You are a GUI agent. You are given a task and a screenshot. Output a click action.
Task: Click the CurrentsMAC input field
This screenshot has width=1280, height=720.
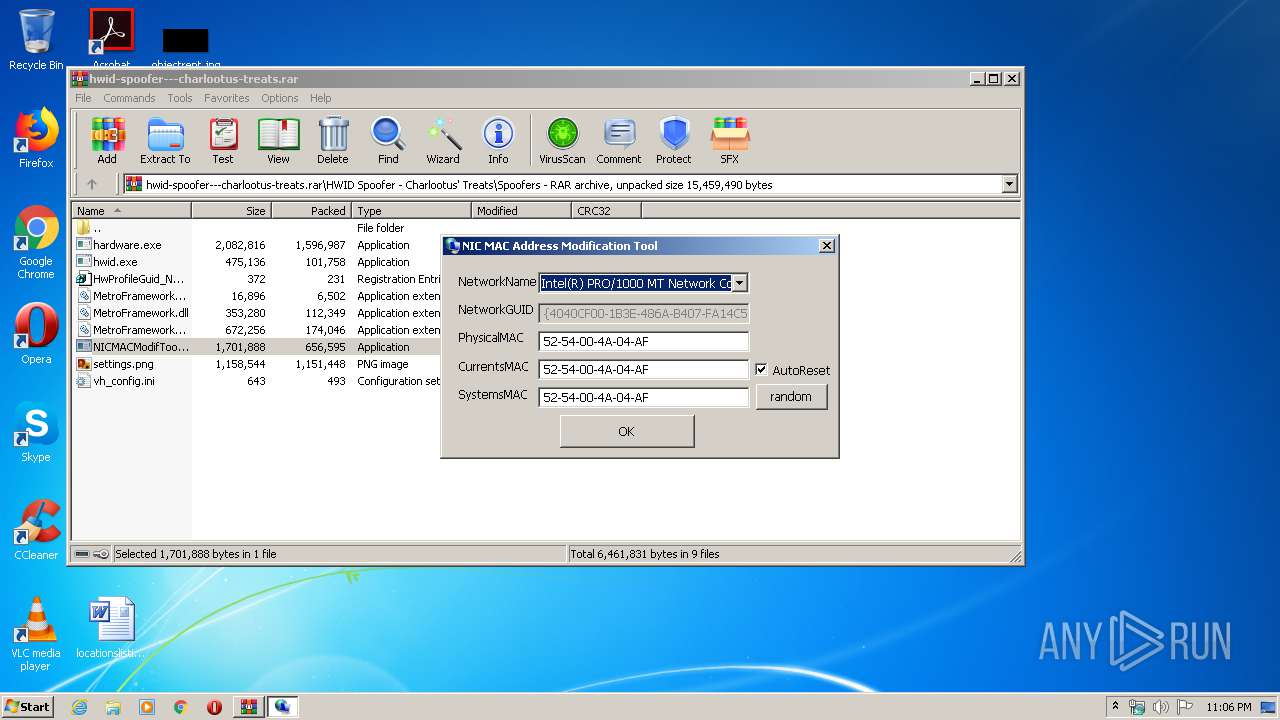[x=643, y=369]
